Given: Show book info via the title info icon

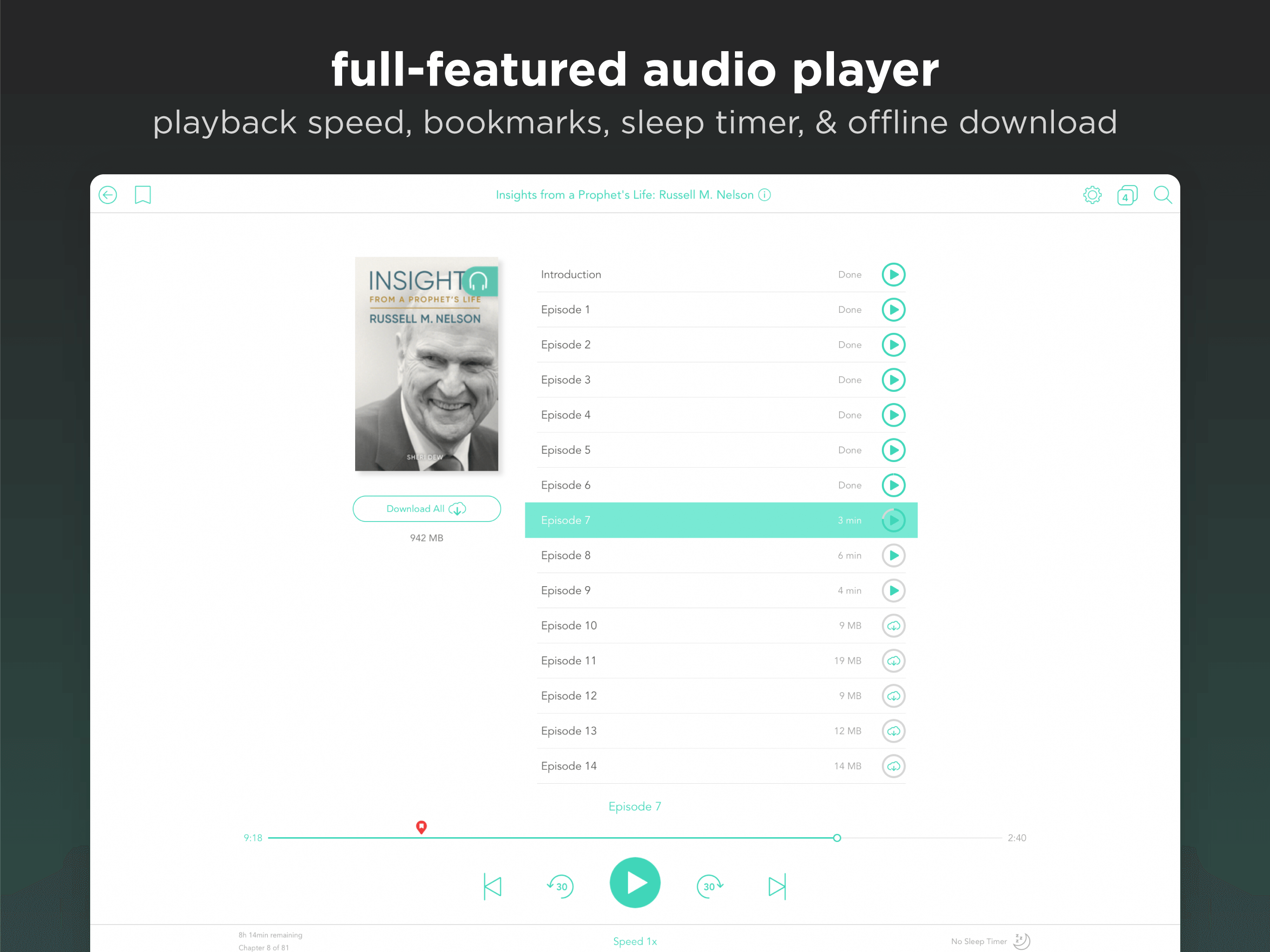Looking at the screenshot, I should point(764,195).
